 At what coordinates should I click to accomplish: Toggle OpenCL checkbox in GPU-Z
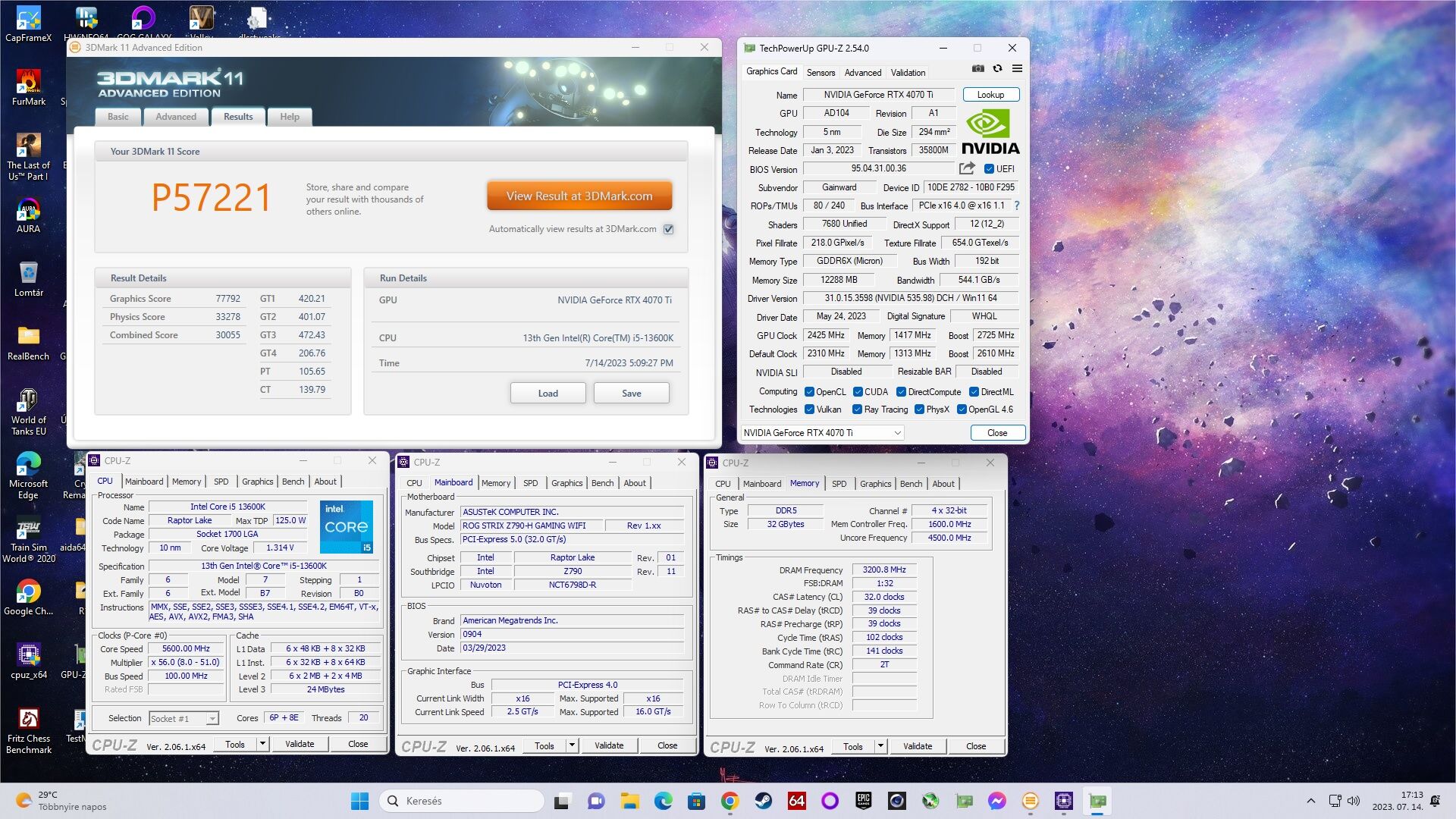(809, 392)
